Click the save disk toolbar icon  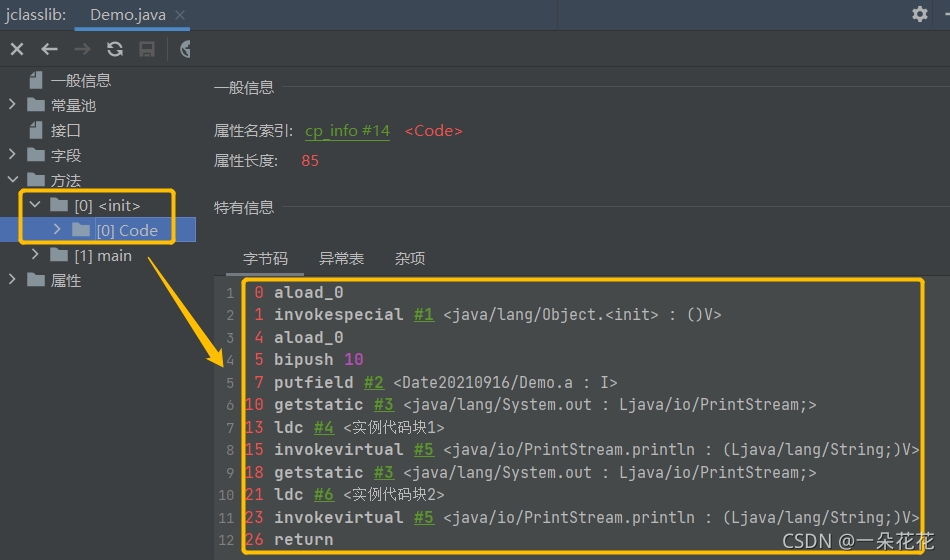point(147,49)
